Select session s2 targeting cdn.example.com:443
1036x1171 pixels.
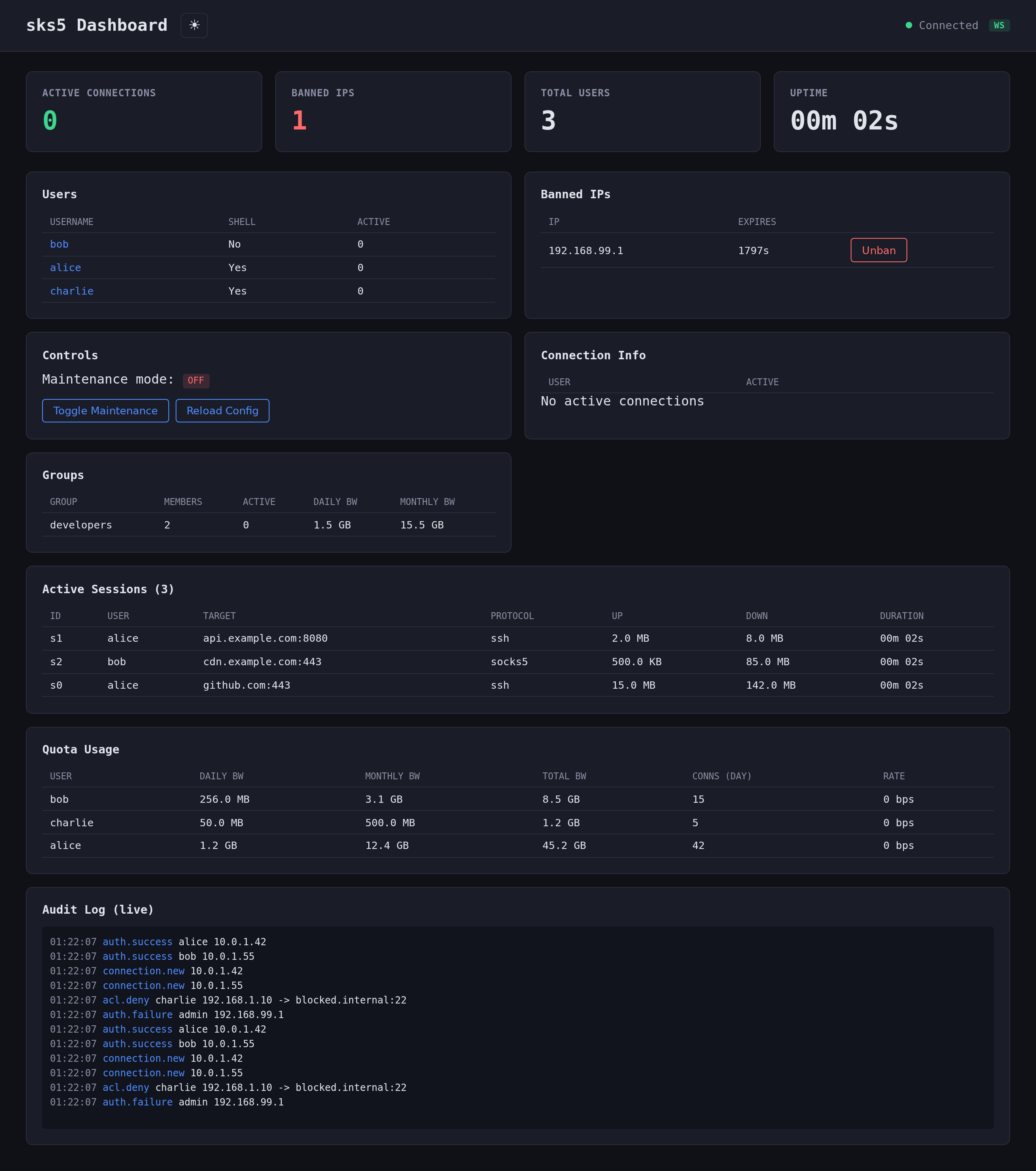pyautogui.click(x=262, y=662)
